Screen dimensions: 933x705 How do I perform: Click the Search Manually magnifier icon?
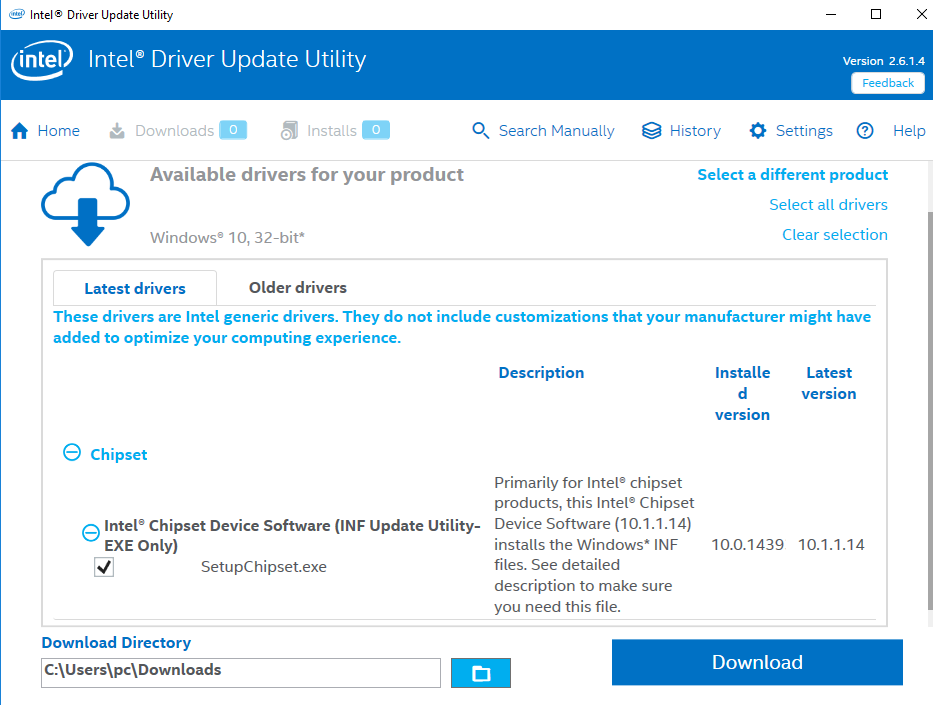(x=480, y=131)
